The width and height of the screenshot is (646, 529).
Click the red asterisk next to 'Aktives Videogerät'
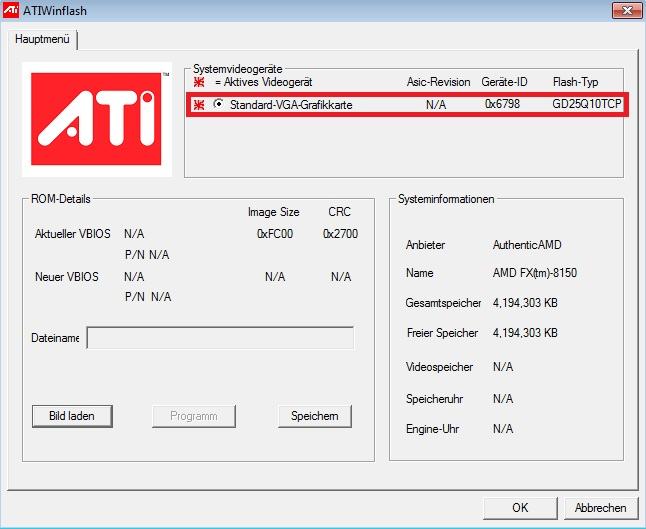pyautogui.click(x=199, y=82)
